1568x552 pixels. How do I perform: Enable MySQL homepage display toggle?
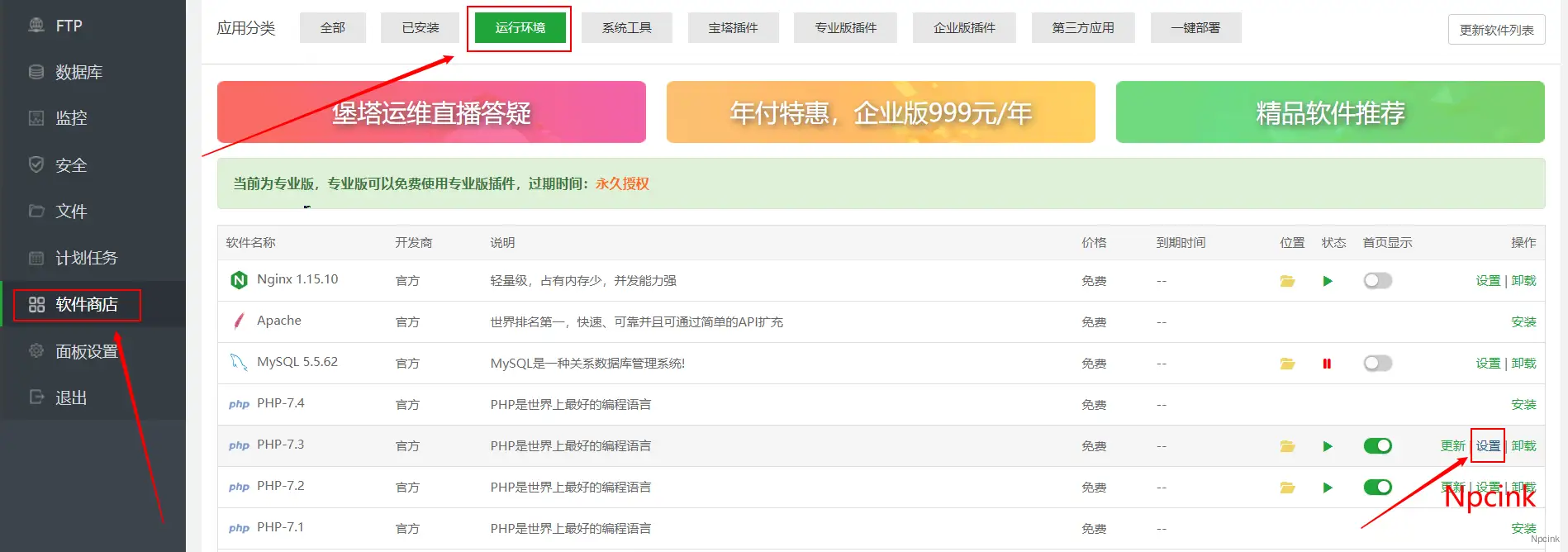[x=1378, y=364]
